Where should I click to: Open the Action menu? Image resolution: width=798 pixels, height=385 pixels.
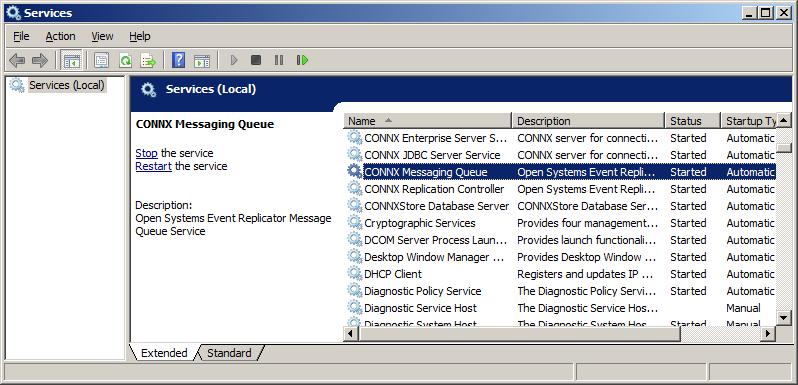click(x=60, y=36)
